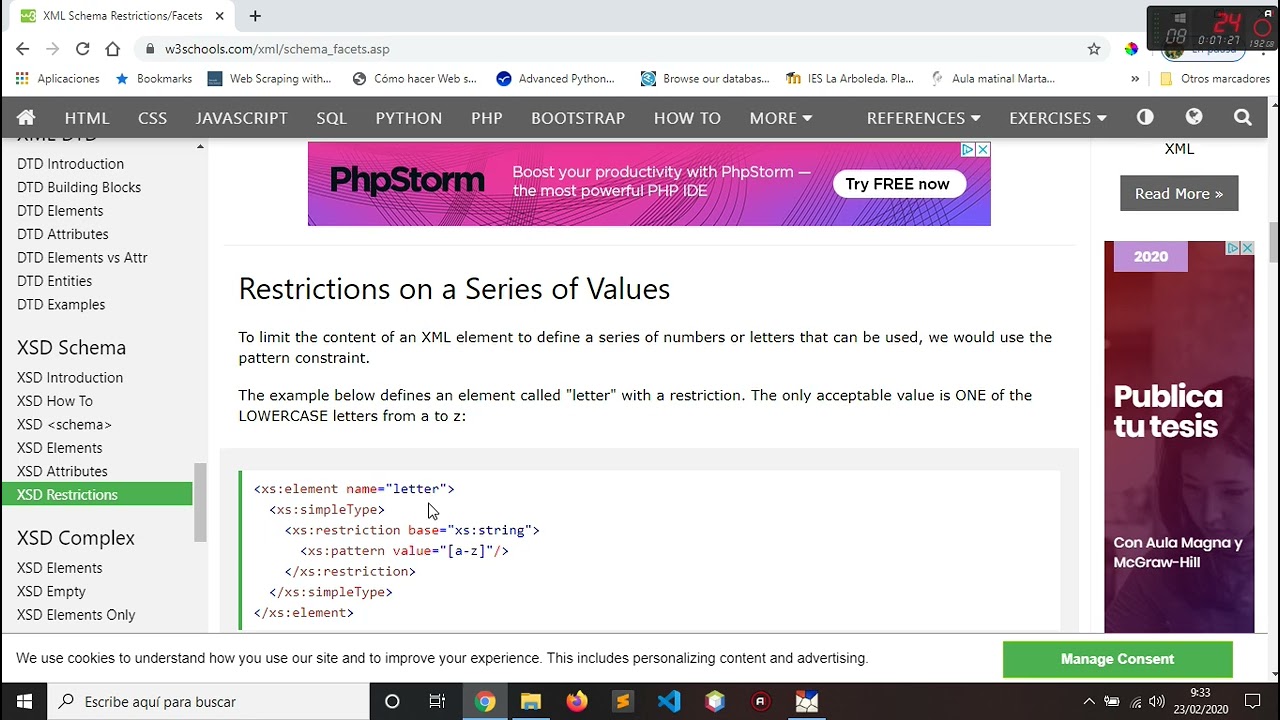The width and height of the screenshot is (1280, 720).
Task: Reload the current page
Action: [x=83, y=48]
